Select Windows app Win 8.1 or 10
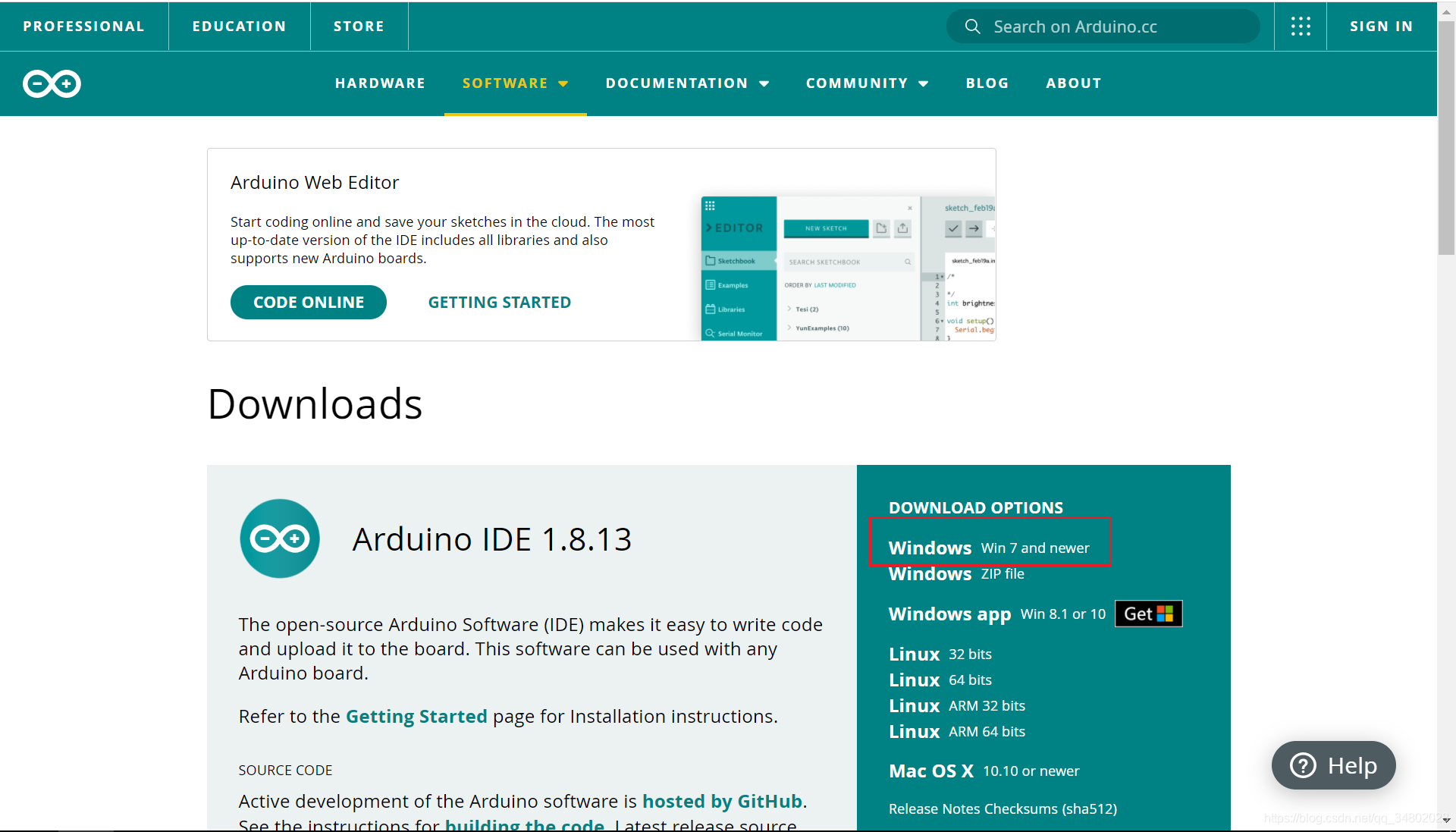The height and width of the screenshot is (832, 1456). pyautogui.click(x=997, y=614)
